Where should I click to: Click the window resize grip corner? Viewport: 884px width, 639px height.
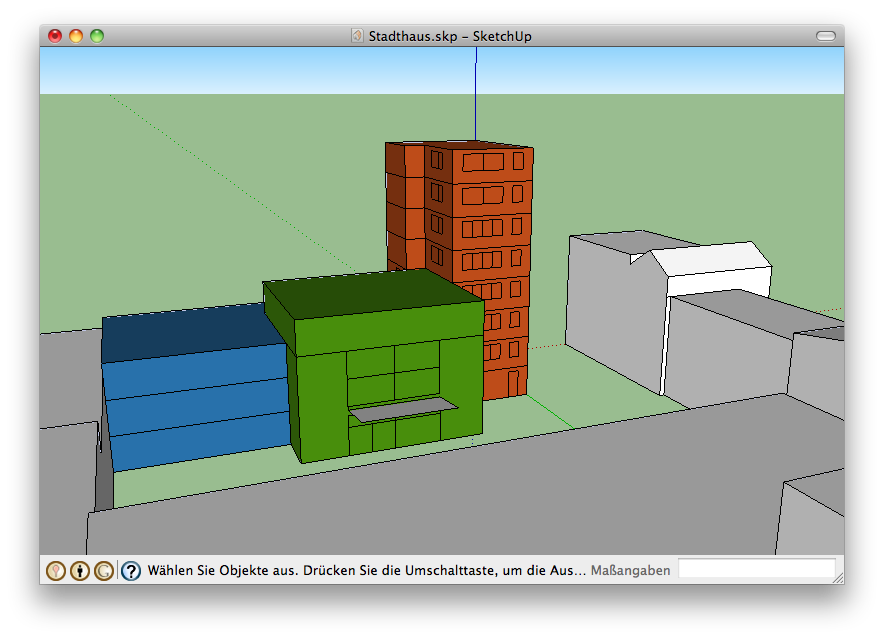click(x=837, y=577)
